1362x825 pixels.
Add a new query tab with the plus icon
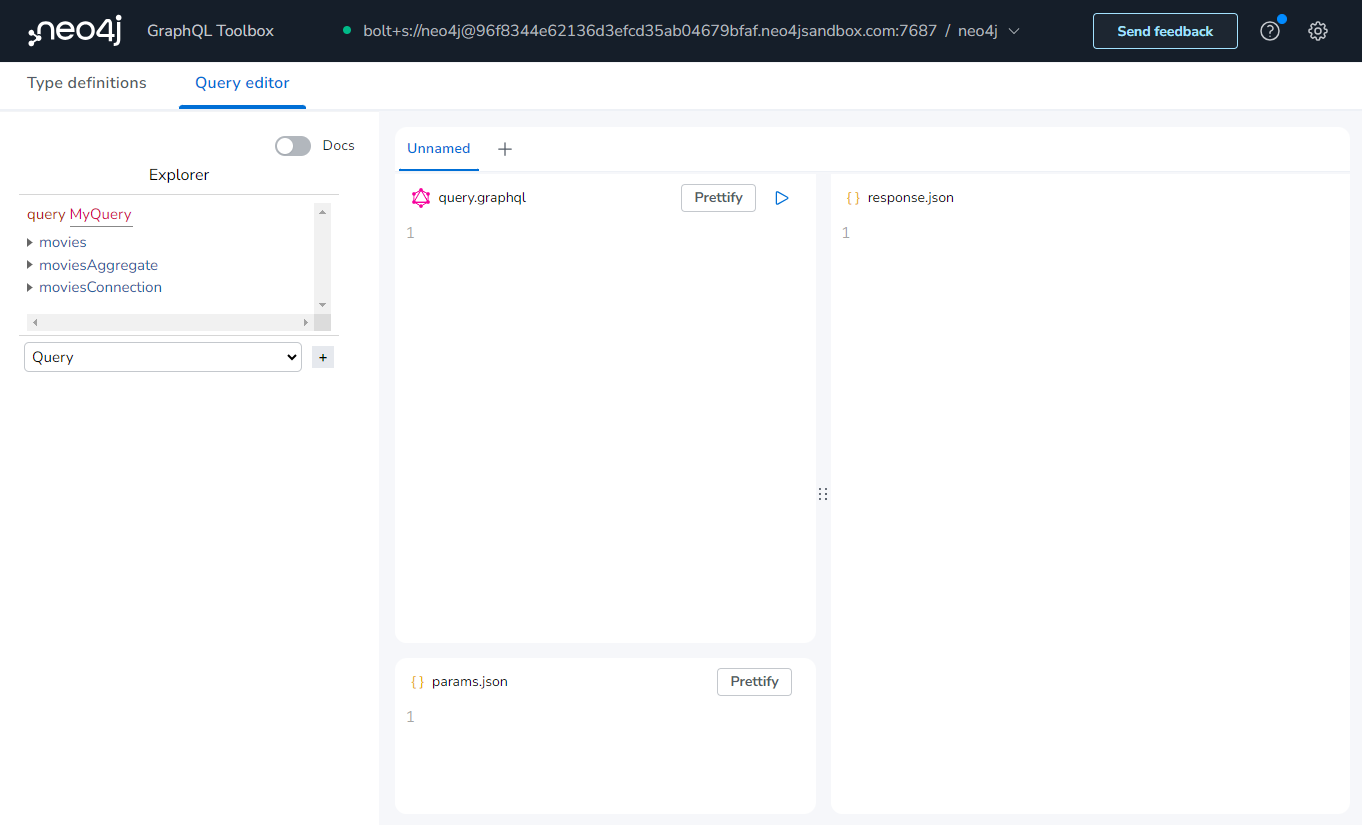pyautogui.click(x=504, y=148)
